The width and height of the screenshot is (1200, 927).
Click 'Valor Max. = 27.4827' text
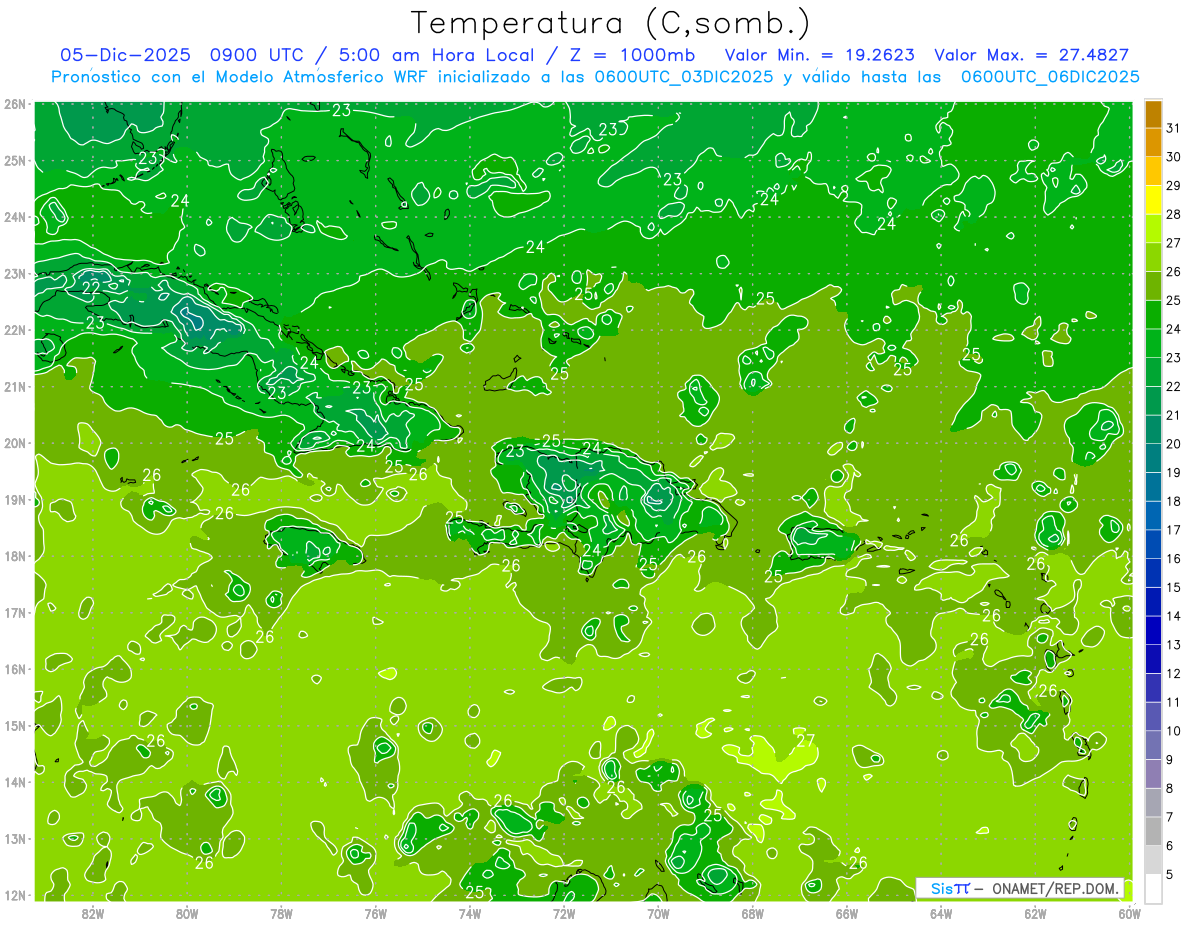[1031, 55]
